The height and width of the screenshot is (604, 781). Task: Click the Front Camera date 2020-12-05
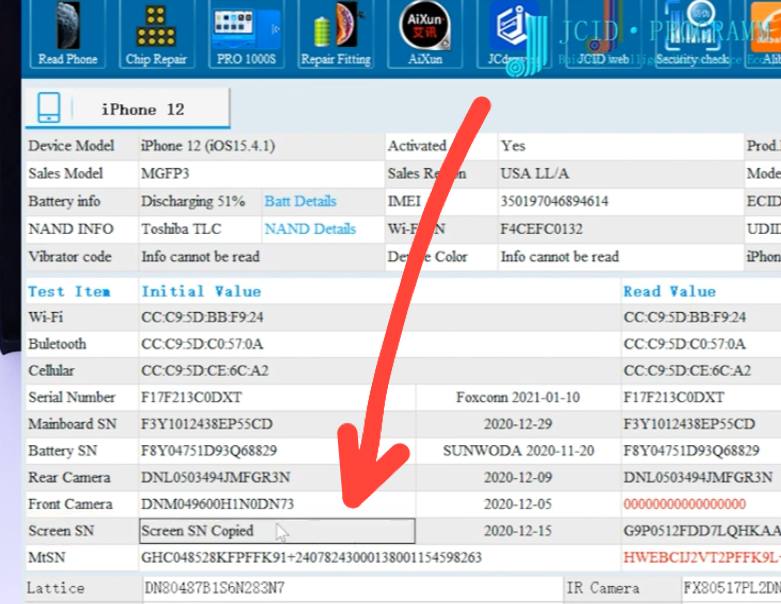pos(518,504)
